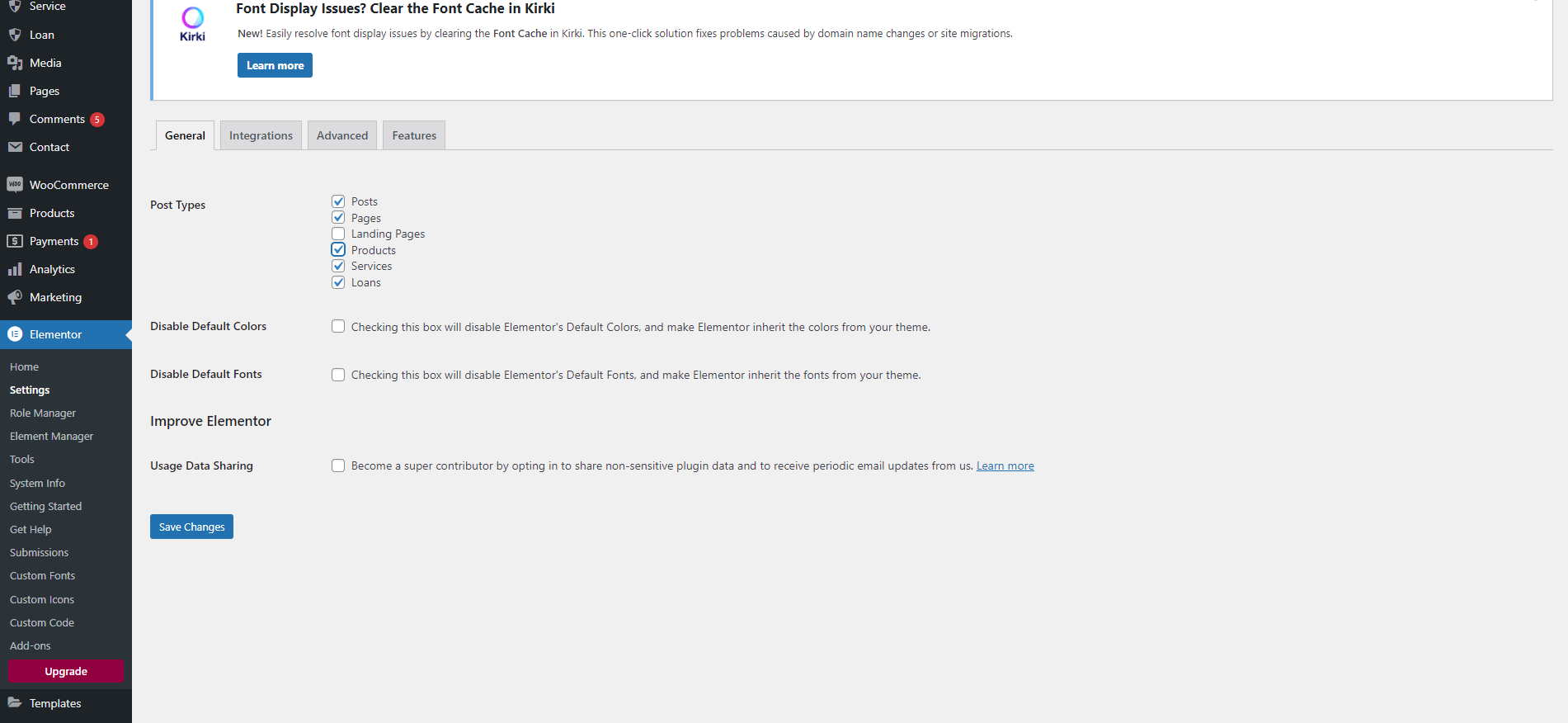Click the Templates folder icon
This screenshot has height=723, width=1568.
15,703
